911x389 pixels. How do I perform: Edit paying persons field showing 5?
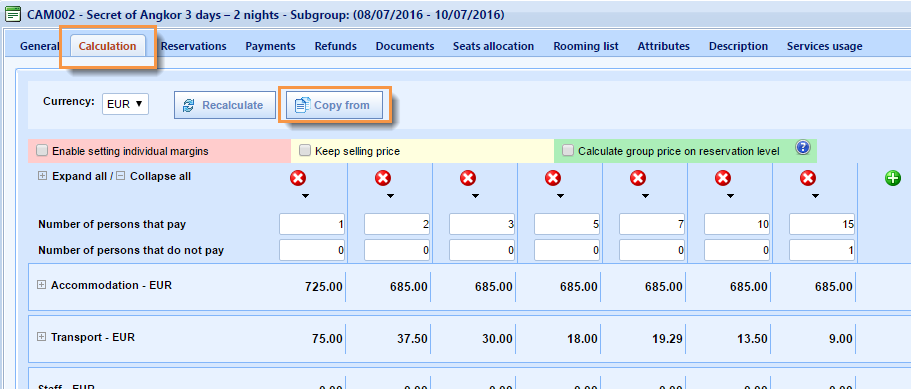click(566, 224)
